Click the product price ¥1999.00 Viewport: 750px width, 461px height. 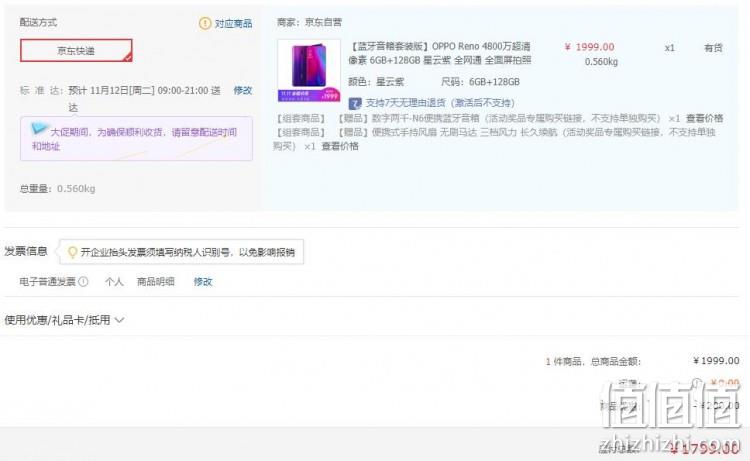tap(589, 47)
